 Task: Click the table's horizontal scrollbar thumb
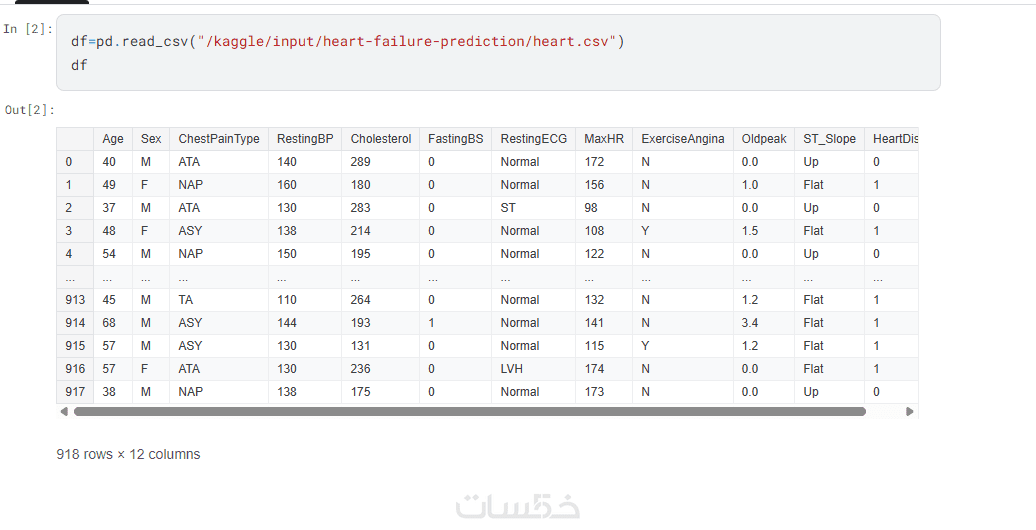click(x=470, y=412)
